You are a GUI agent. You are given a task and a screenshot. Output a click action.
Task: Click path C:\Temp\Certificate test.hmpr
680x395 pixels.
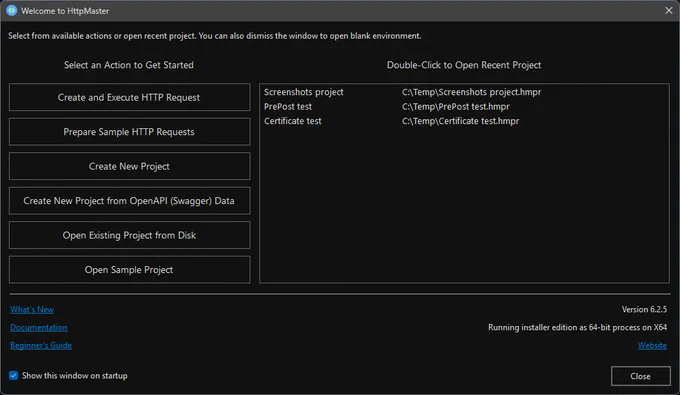tap(460, 121)
